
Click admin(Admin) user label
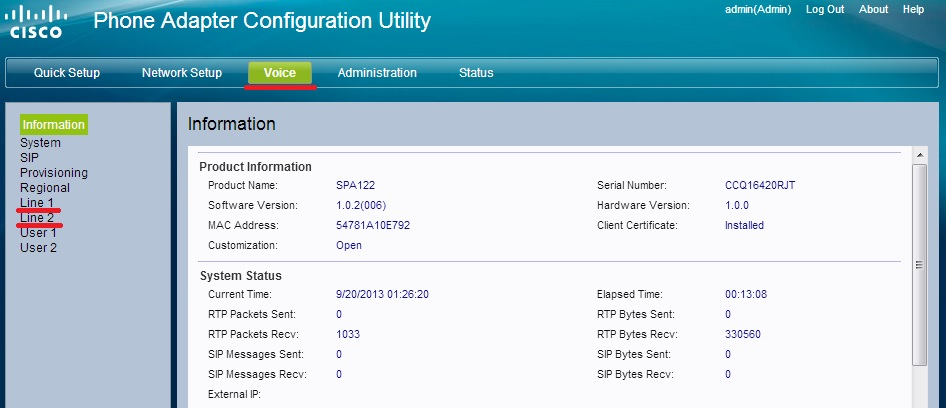[x=758, y=10]
